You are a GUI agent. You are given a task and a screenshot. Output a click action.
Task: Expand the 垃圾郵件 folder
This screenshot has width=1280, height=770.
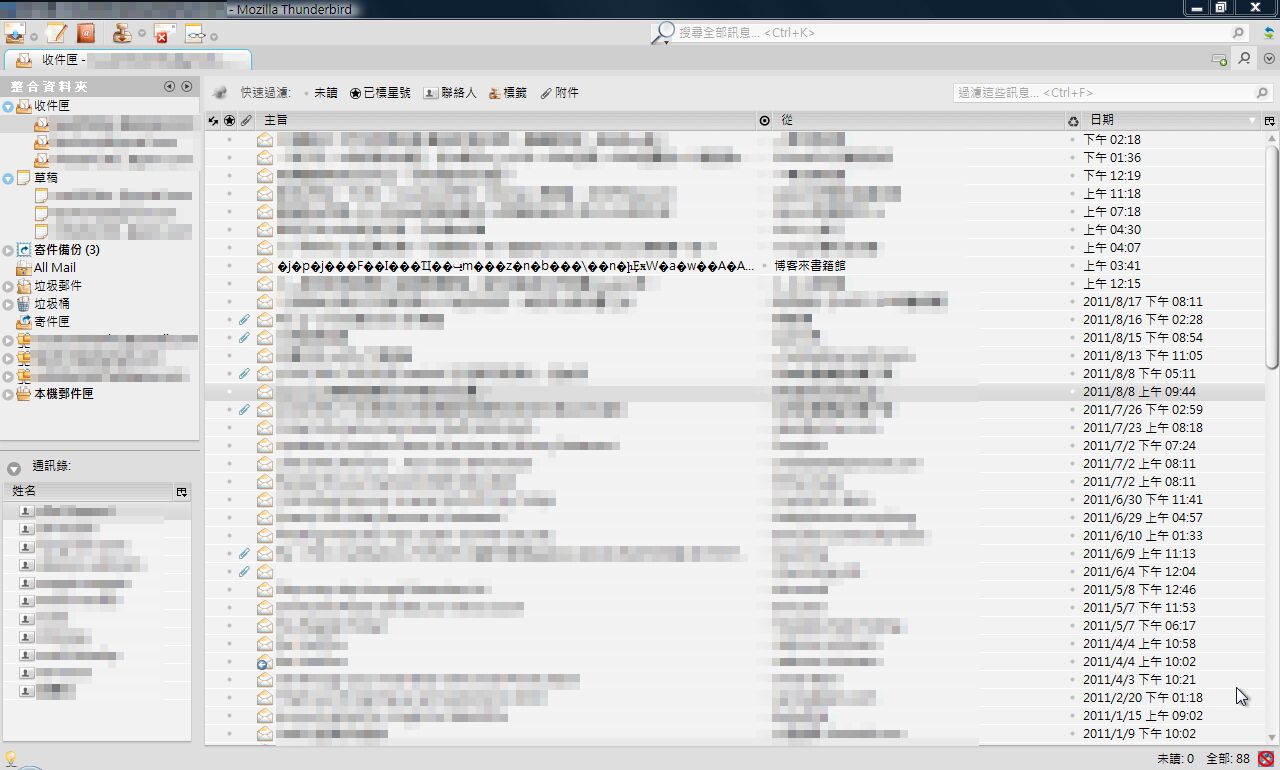coord(8,286)
